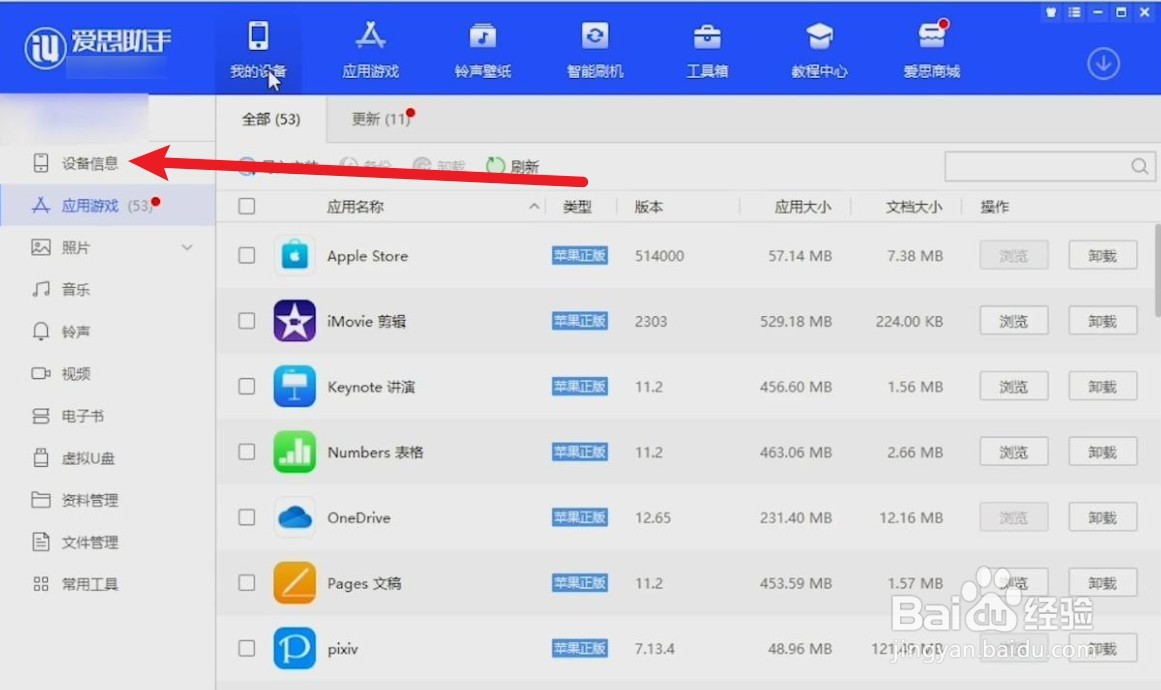This screenshot has height=690, width=1161.
Task: Select 设备信息 in the sidebar
Action: coord(76,163)
